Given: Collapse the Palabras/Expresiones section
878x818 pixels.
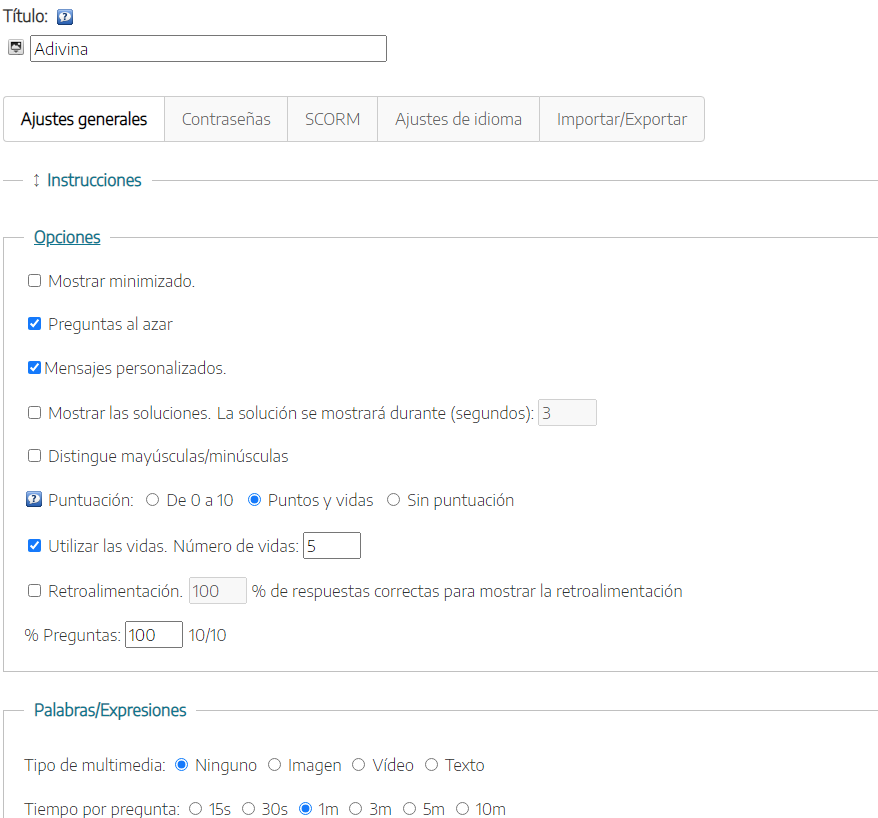Looking at the screenshot, I should coord(110,710).
